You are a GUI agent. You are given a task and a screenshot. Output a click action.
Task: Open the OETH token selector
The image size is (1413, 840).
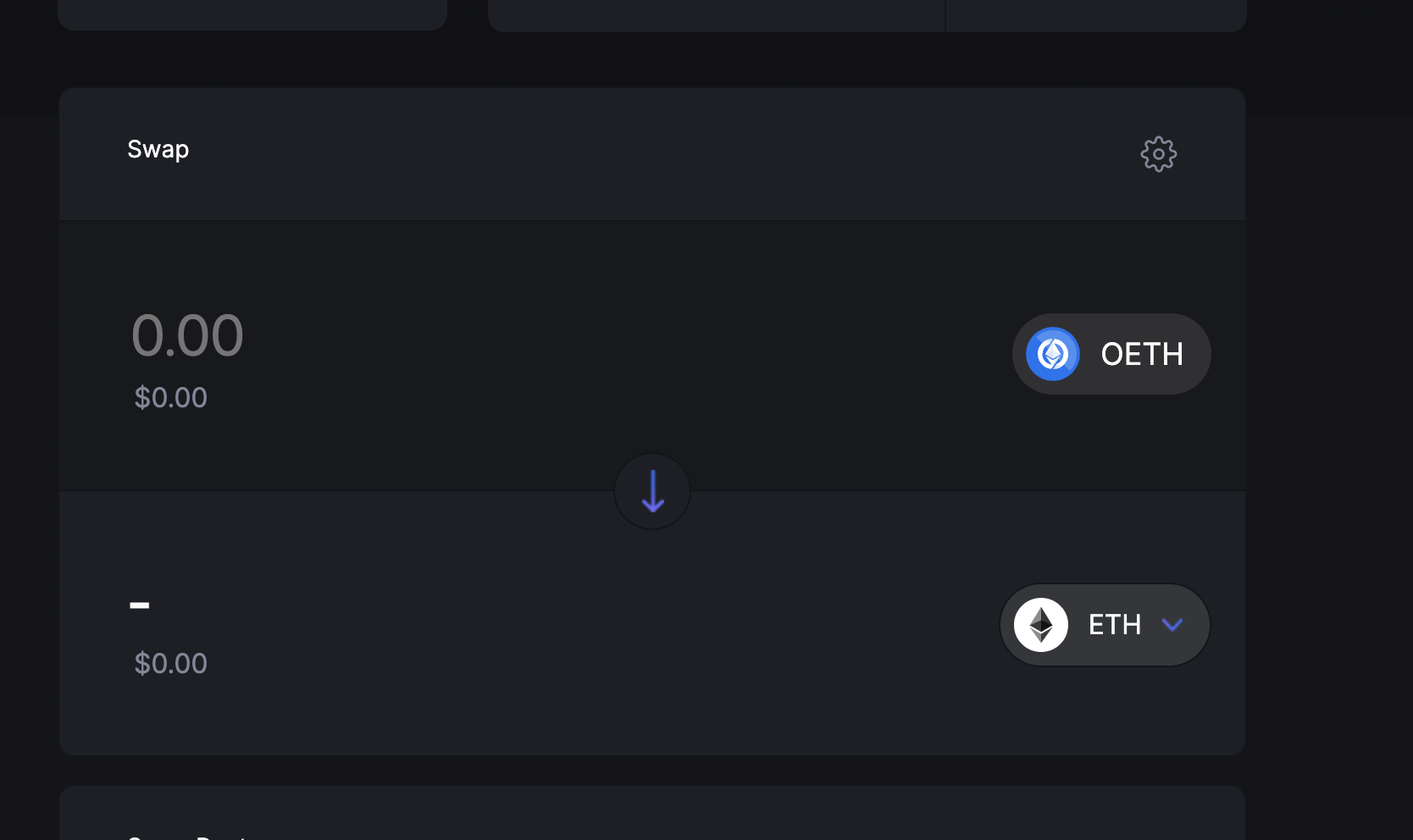(x=1111, y=353)
